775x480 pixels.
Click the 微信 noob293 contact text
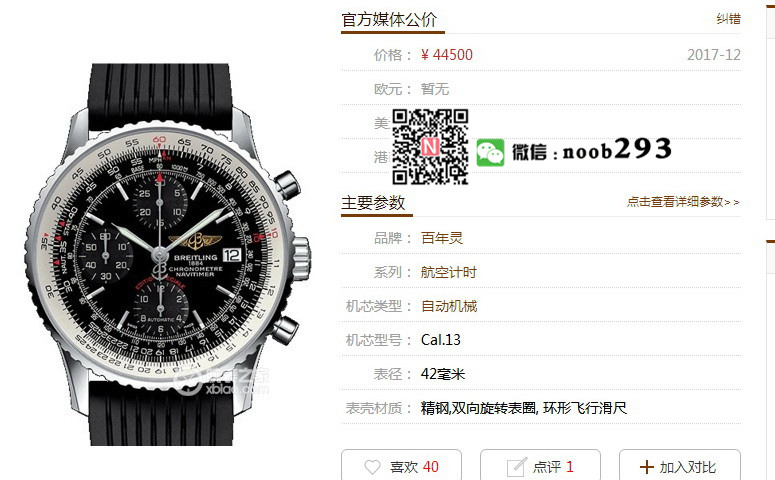[x=592, y=149]
